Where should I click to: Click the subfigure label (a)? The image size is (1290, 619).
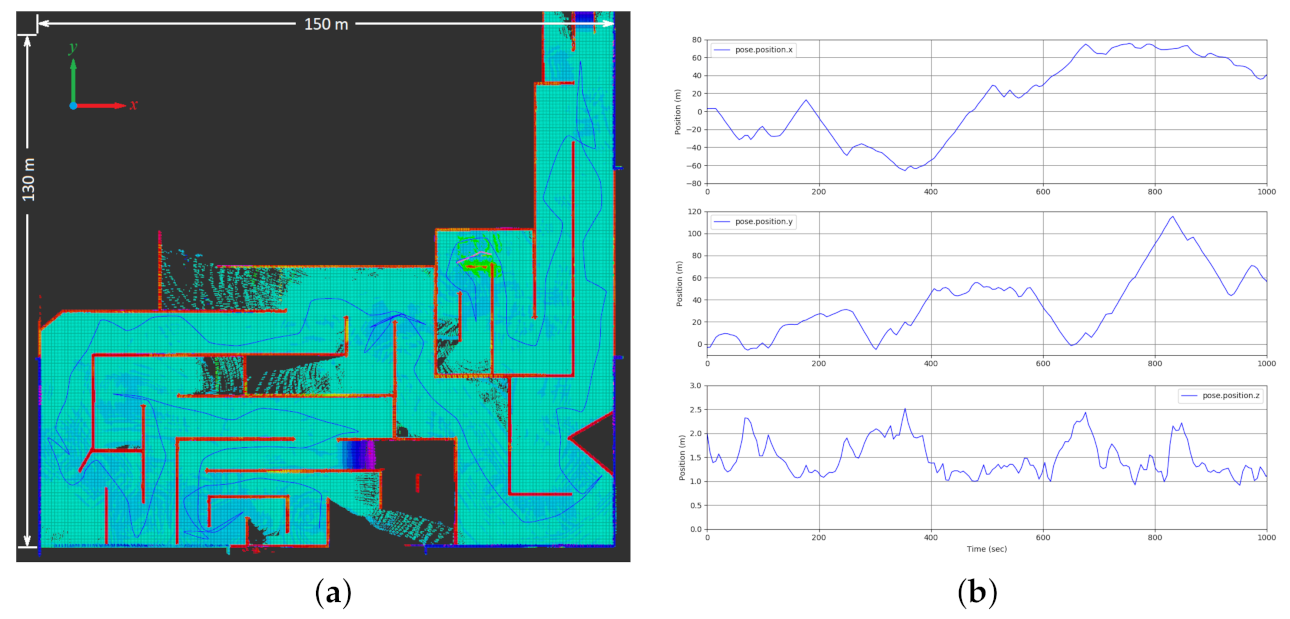click(332, 594)
